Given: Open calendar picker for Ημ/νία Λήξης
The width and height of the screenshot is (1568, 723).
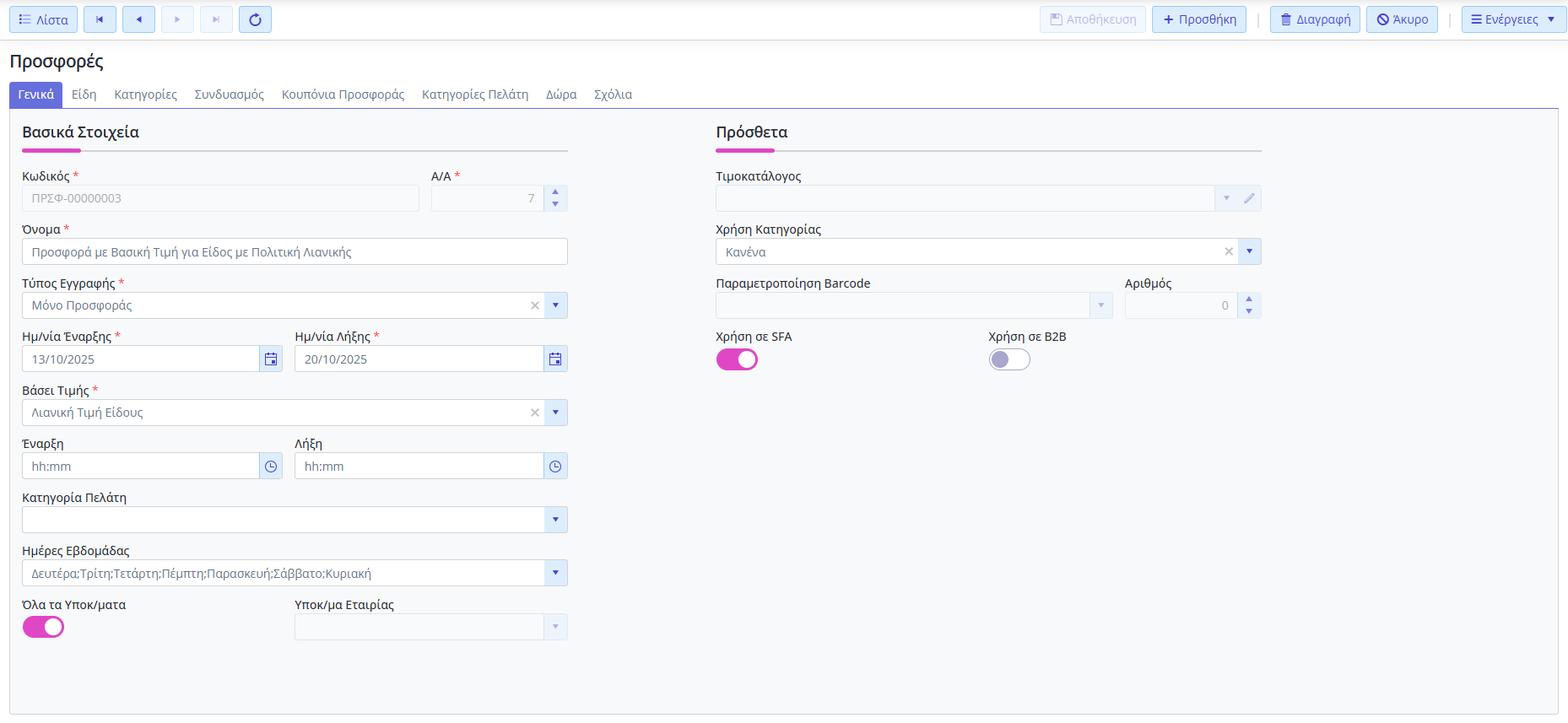Looking at the screenshot, I should (555, 359).
